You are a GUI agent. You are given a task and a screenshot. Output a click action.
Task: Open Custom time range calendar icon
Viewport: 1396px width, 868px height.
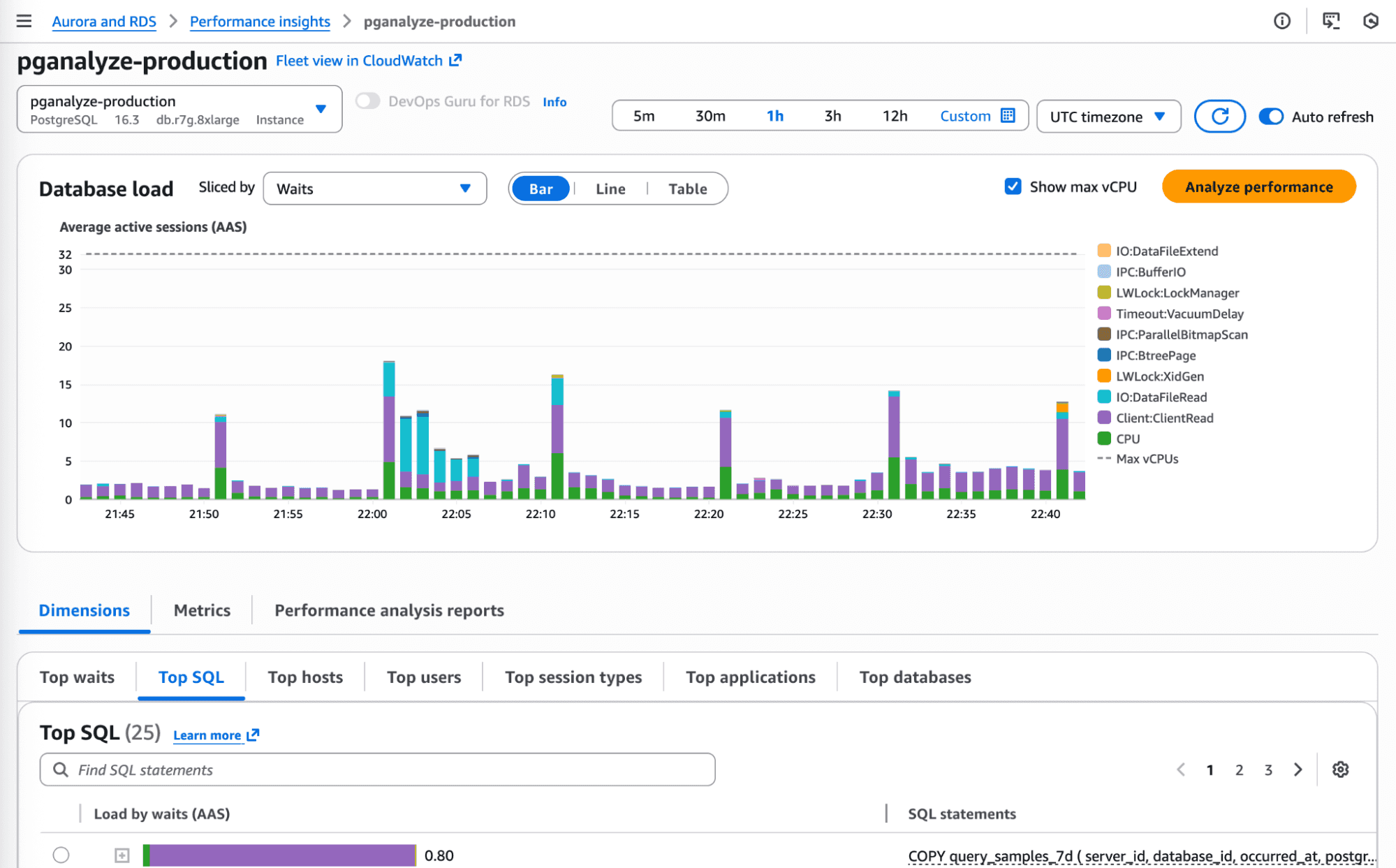pos(1008,116)
